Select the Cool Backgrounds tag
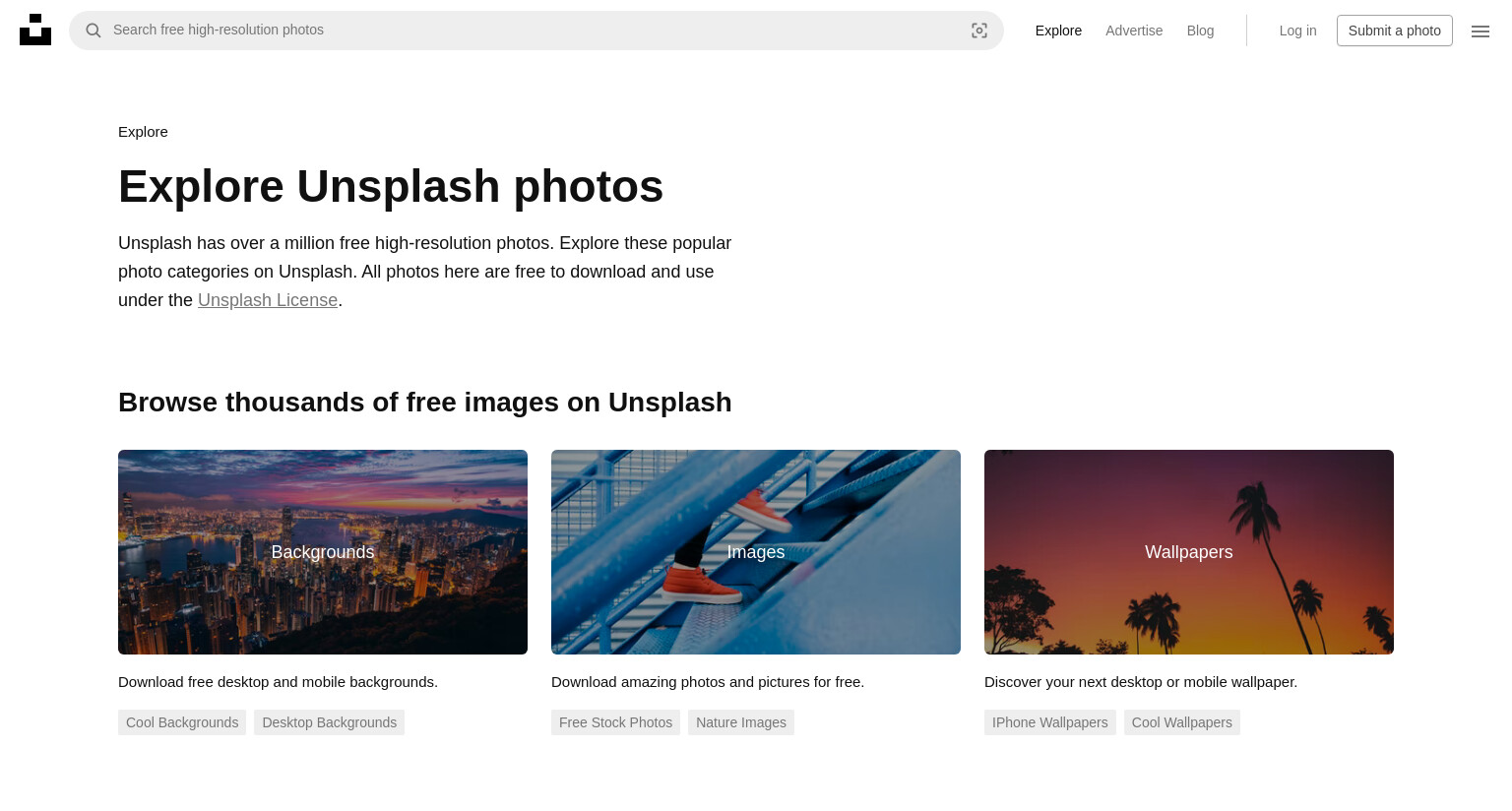Viewport: 1512px width, 811px height. 182,722
